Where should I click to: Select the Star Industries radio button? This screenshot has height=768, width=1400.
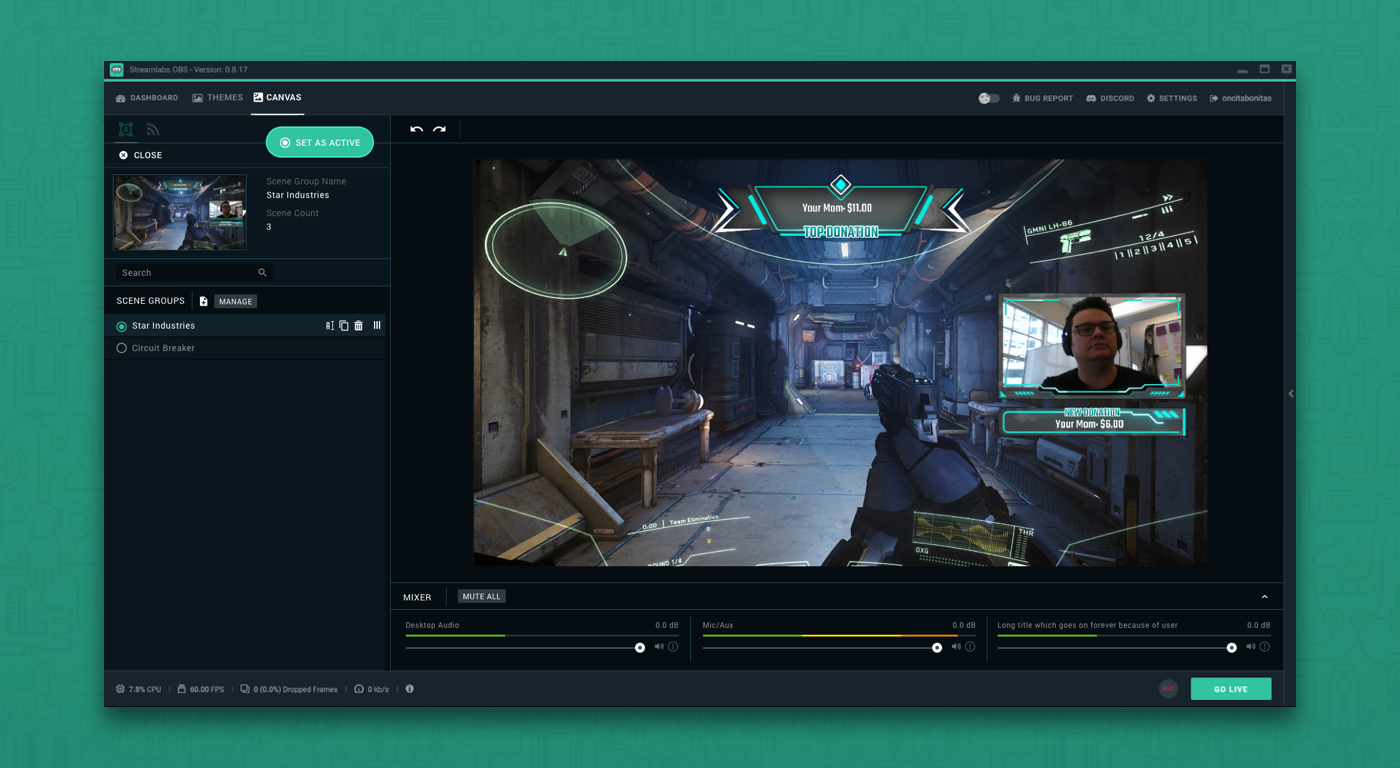[122, 326]
